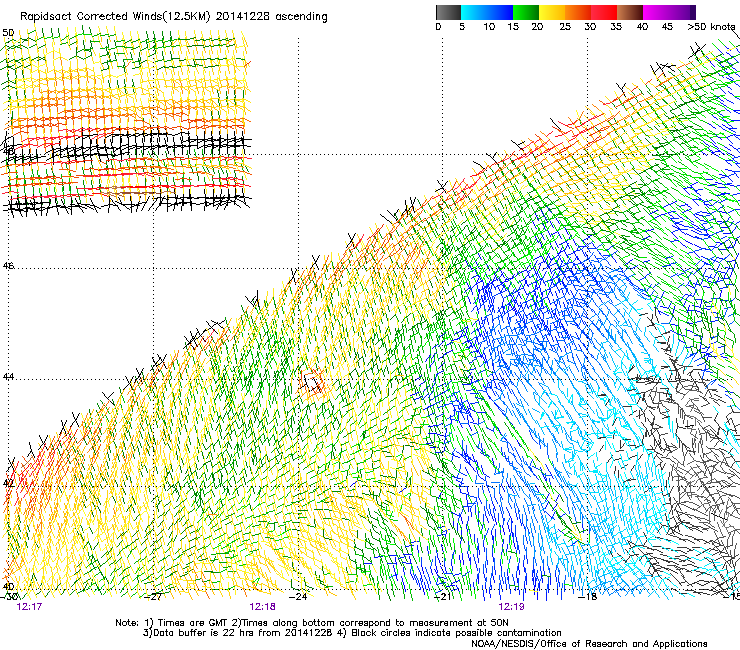Select the yellow 20–25 knots legend segment
The height and width of the screenshot is (650, 740).
pyautogui.click(x=552, y=12)
